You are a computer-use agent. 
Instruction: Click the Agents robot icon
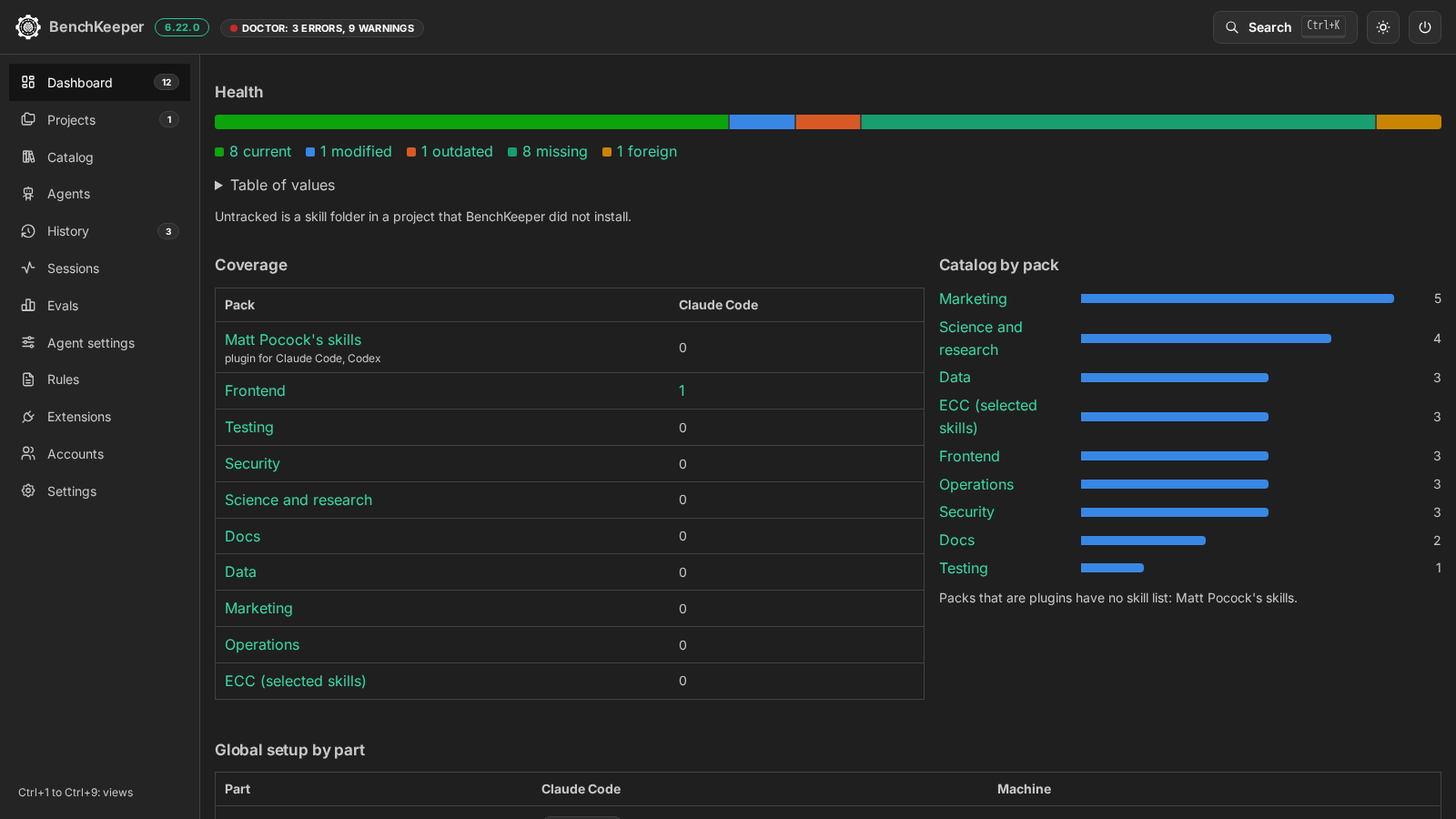28,194
